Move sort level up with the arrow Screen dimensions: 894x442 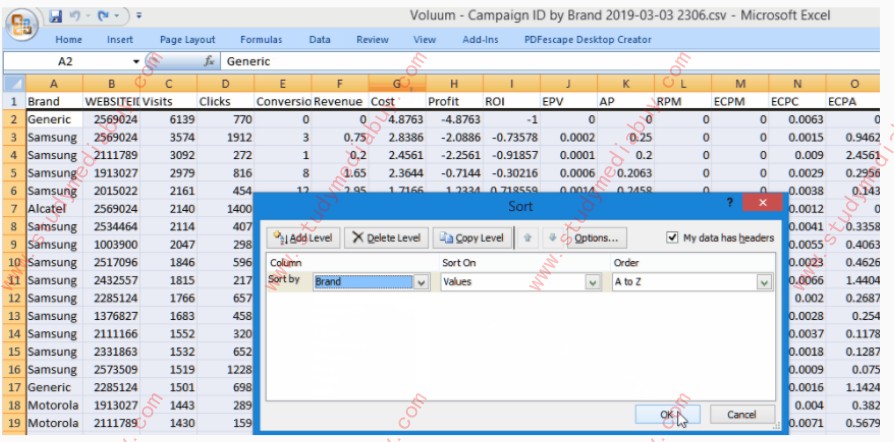(527, 238)
